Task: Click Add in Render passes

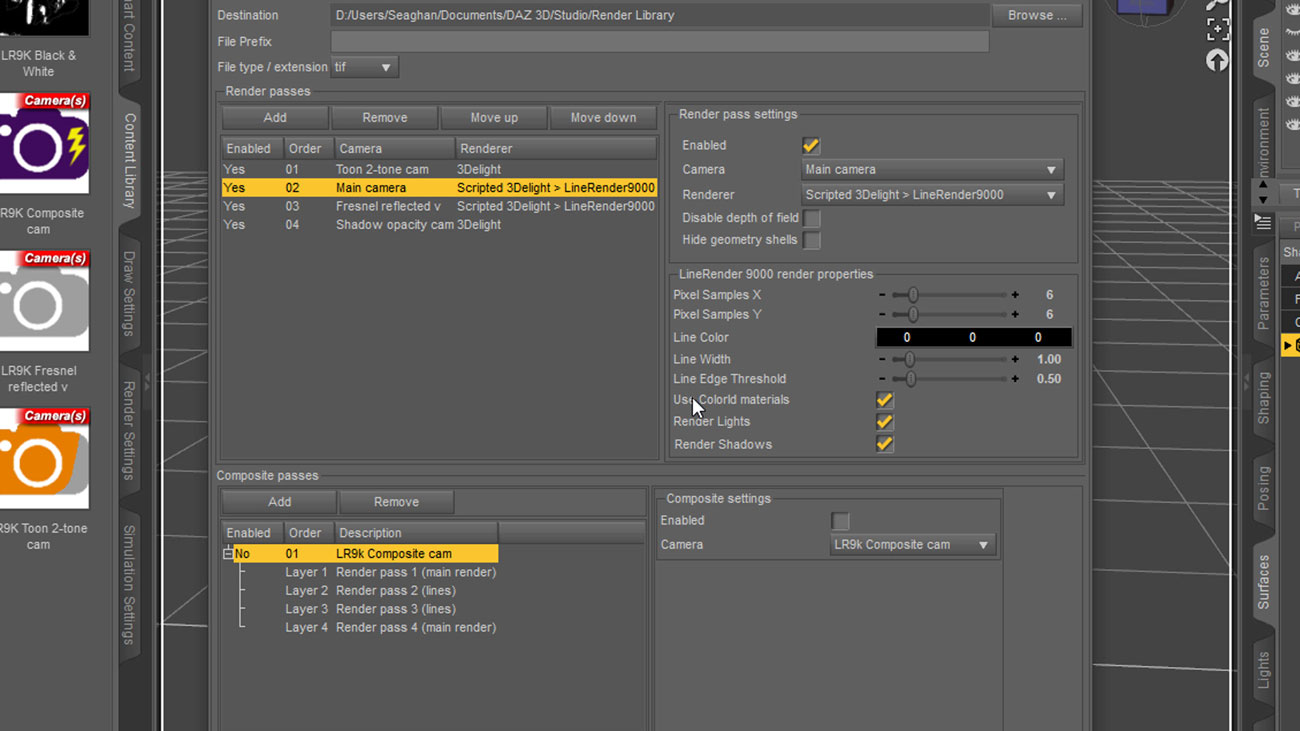Action: (275, 118)
